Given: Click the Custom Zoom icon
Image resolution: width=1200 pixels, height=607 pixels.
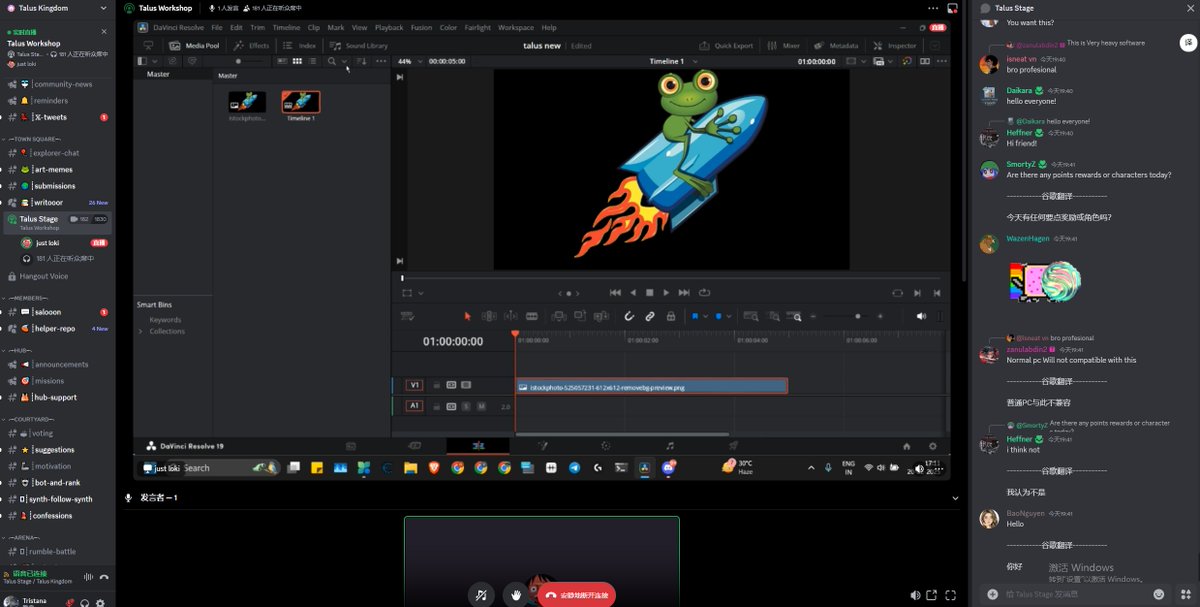Looking at the screenshot, I should (796, 316).
